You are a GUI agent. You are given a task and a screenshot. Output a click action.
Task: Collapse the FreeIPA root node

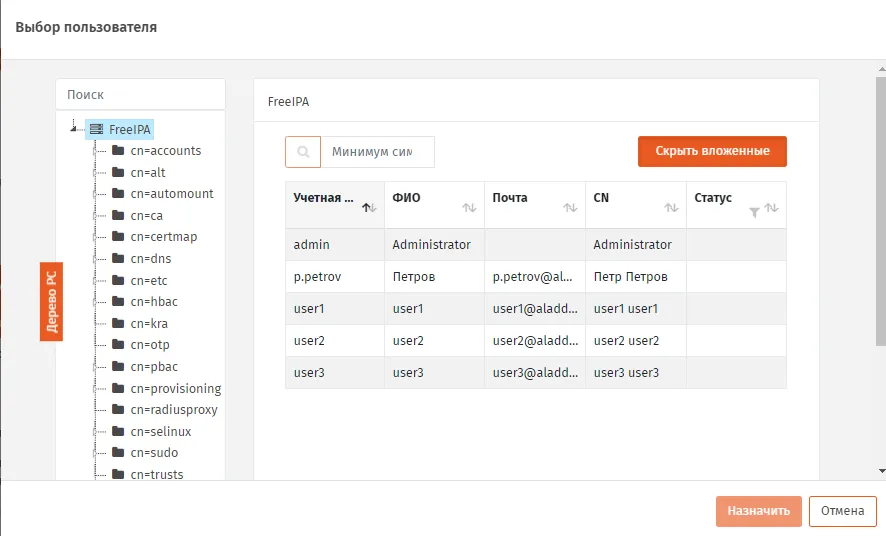coord(73,129)
